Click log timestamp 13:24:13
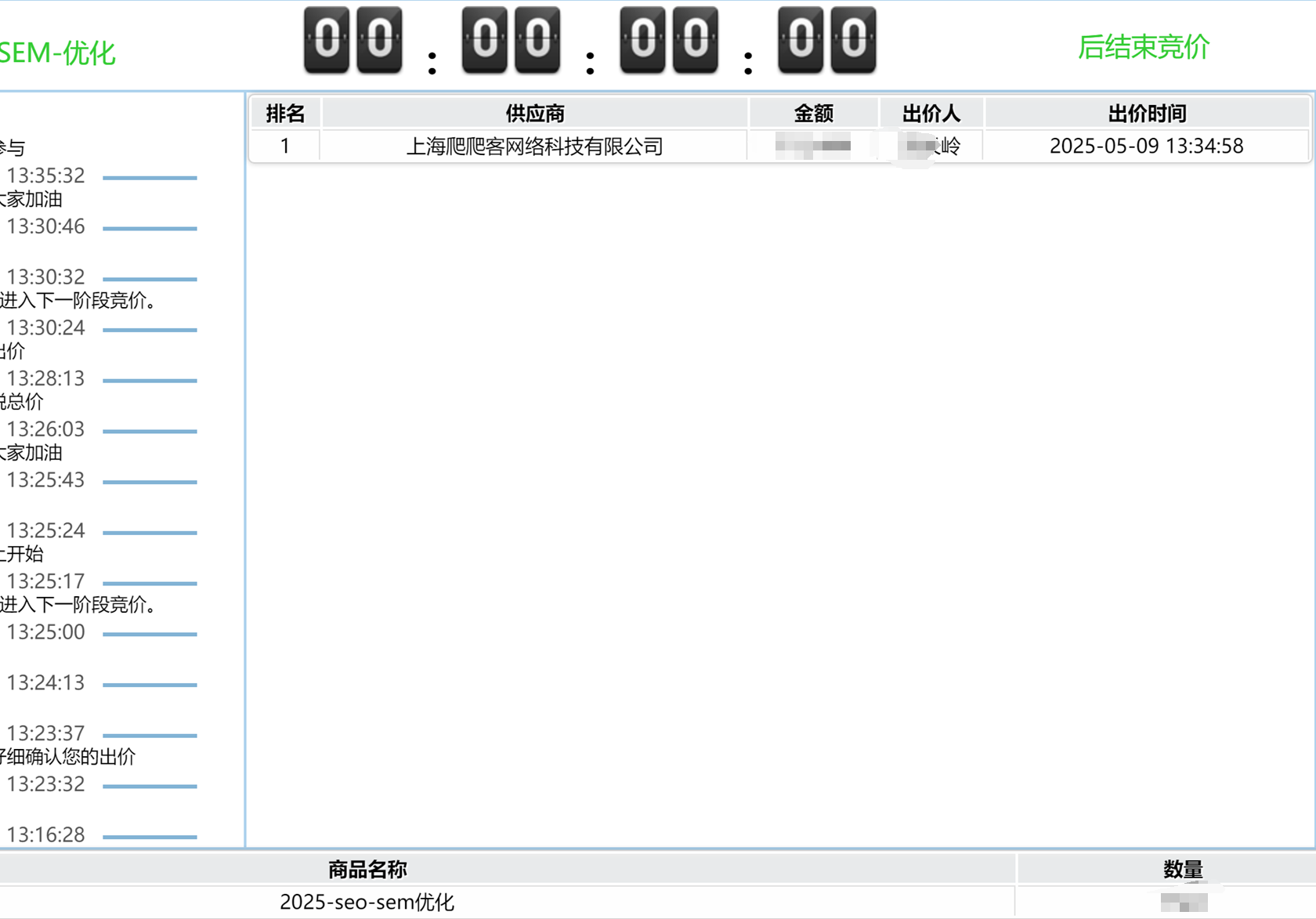1316x919 pixels. click(45, 682)
